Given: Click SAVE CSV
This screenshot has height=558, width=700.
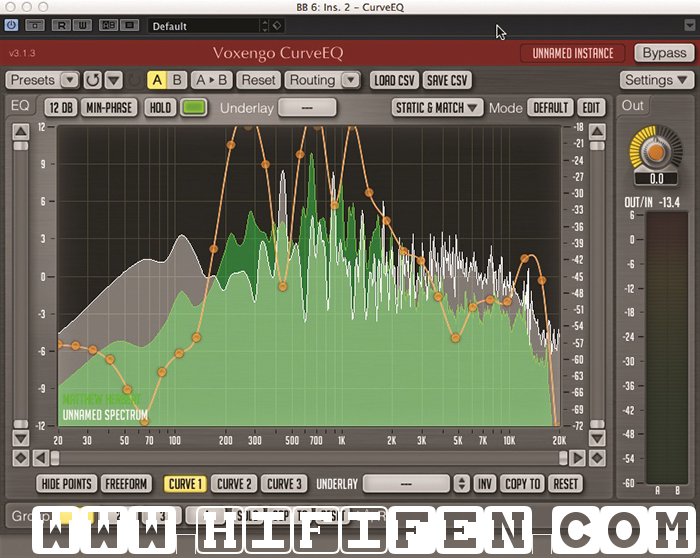Looking at the screenshot, I should coord(447,80).
